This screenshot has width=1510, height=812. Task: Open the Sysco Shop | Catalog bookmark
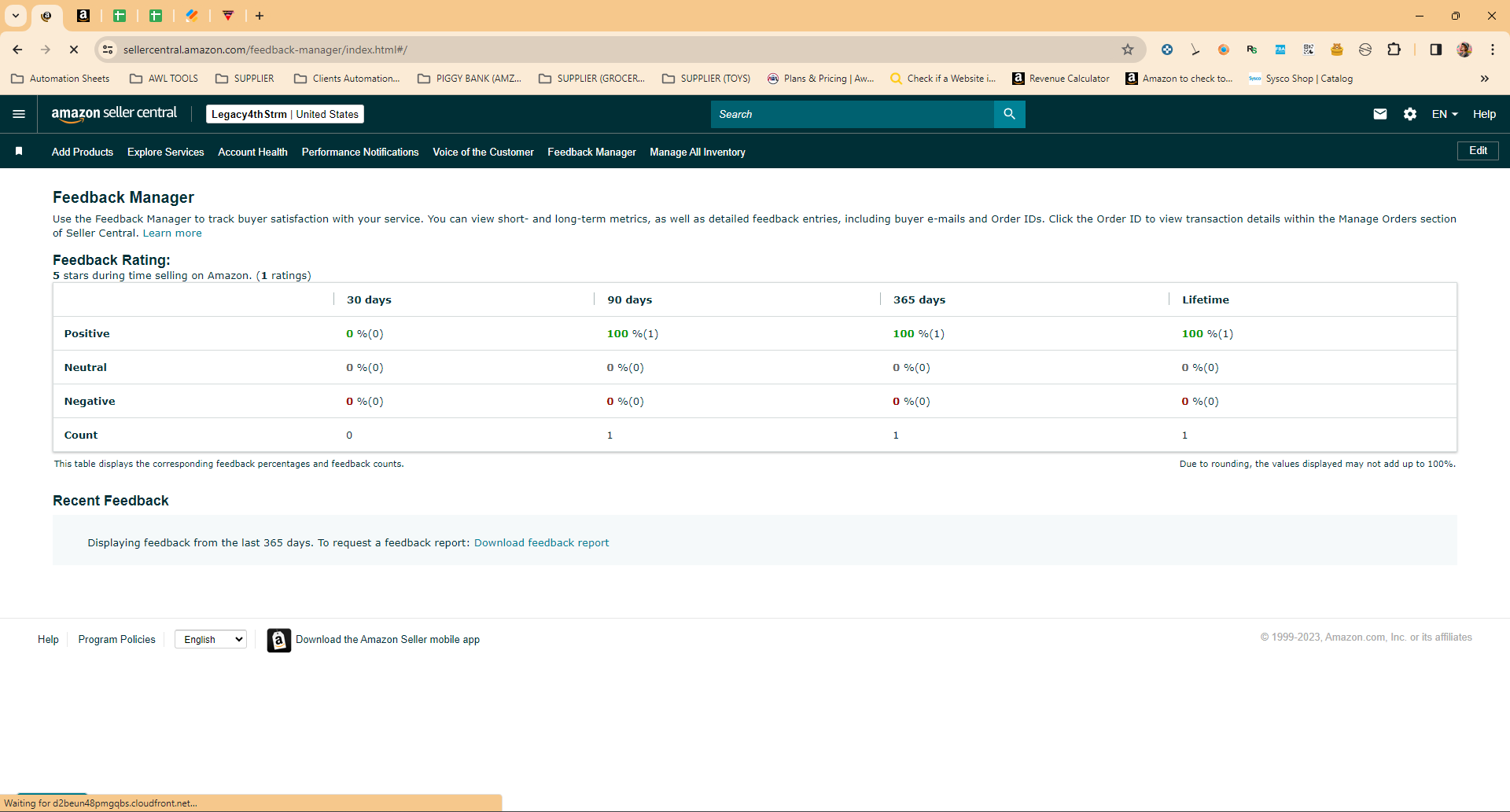coord(1301,79)
